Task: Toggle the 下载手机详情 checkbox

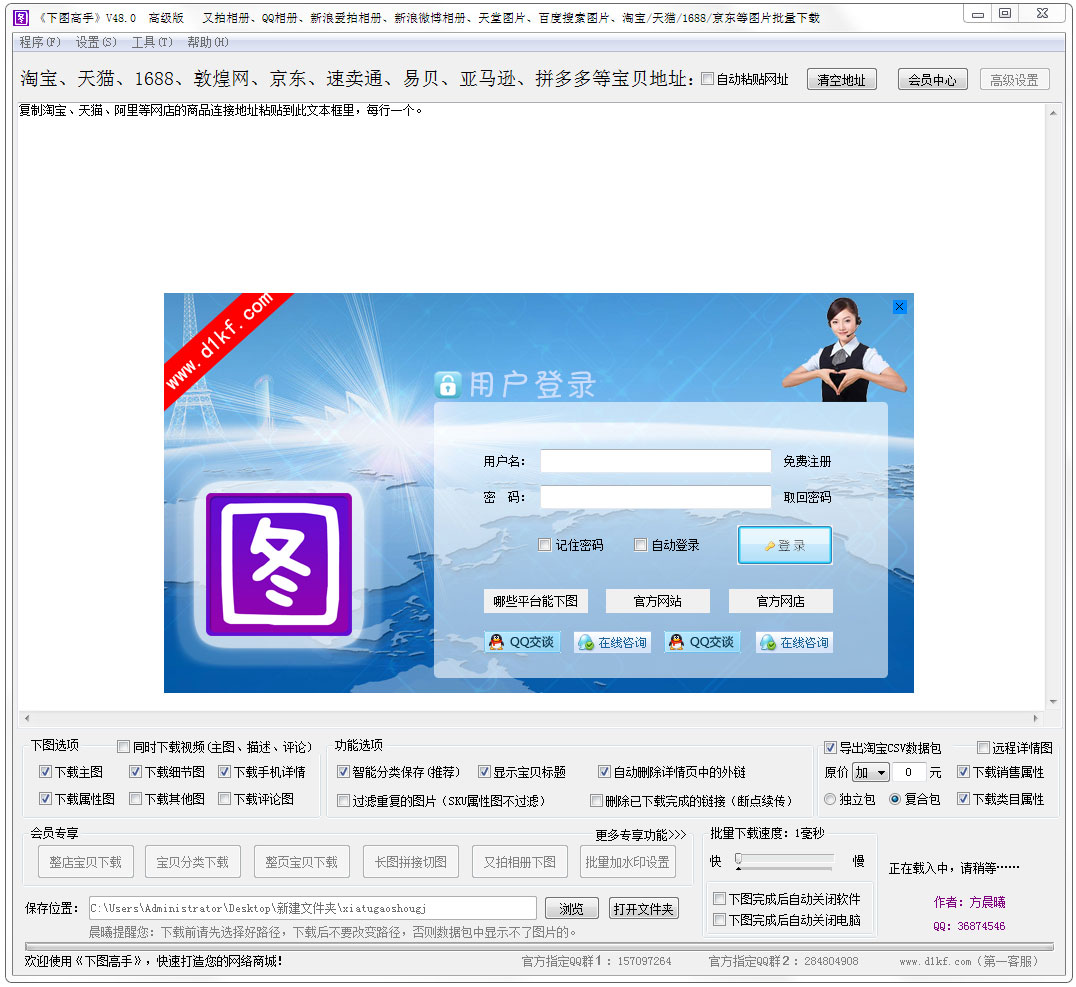Action: [224, 772]
